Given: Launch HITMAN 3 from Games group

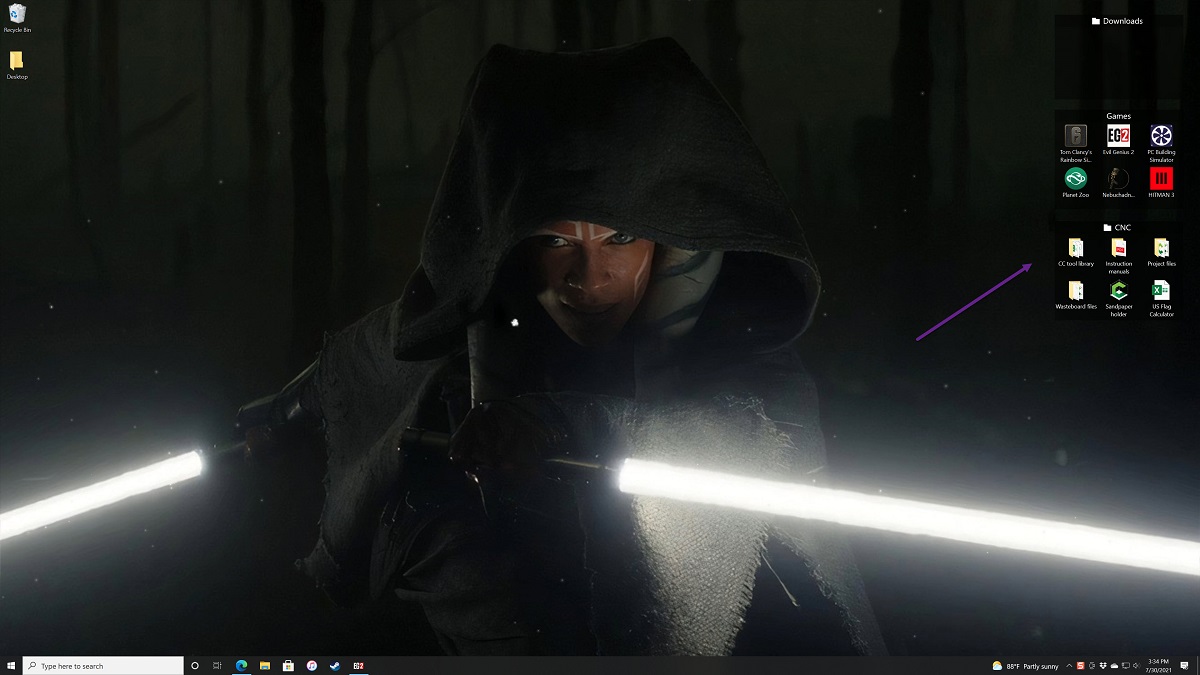Looking at the screenshot, I should [1161, 183].
